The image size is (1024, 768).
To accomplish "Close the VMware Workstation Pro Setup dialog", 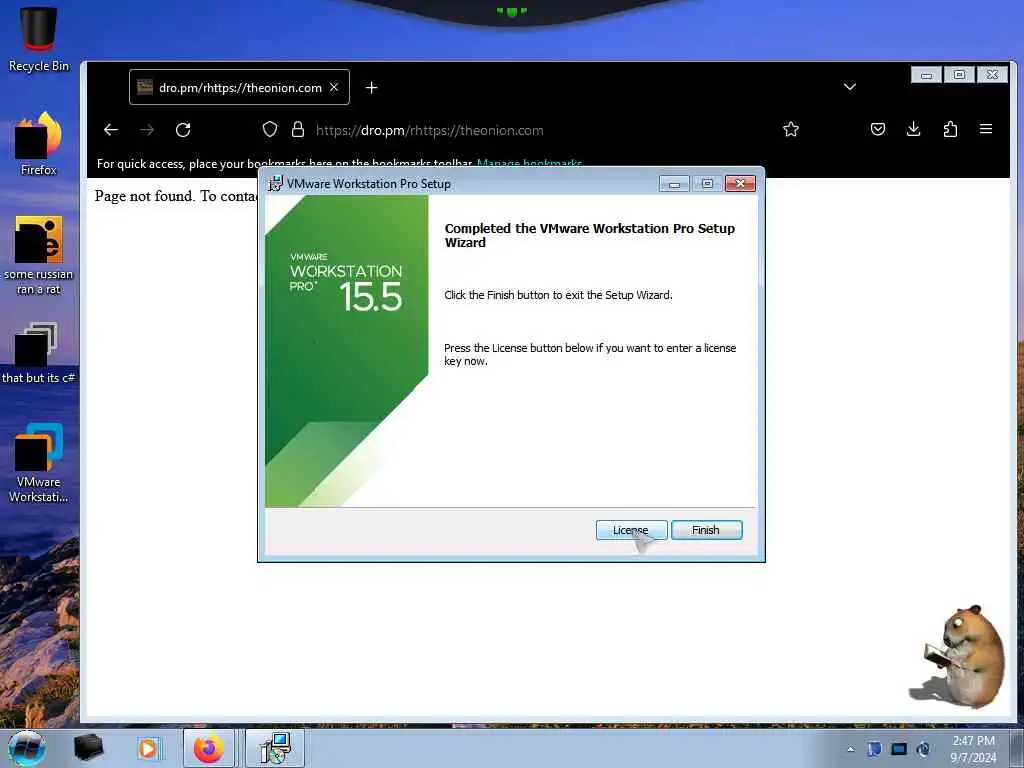I will coord(740,184).
